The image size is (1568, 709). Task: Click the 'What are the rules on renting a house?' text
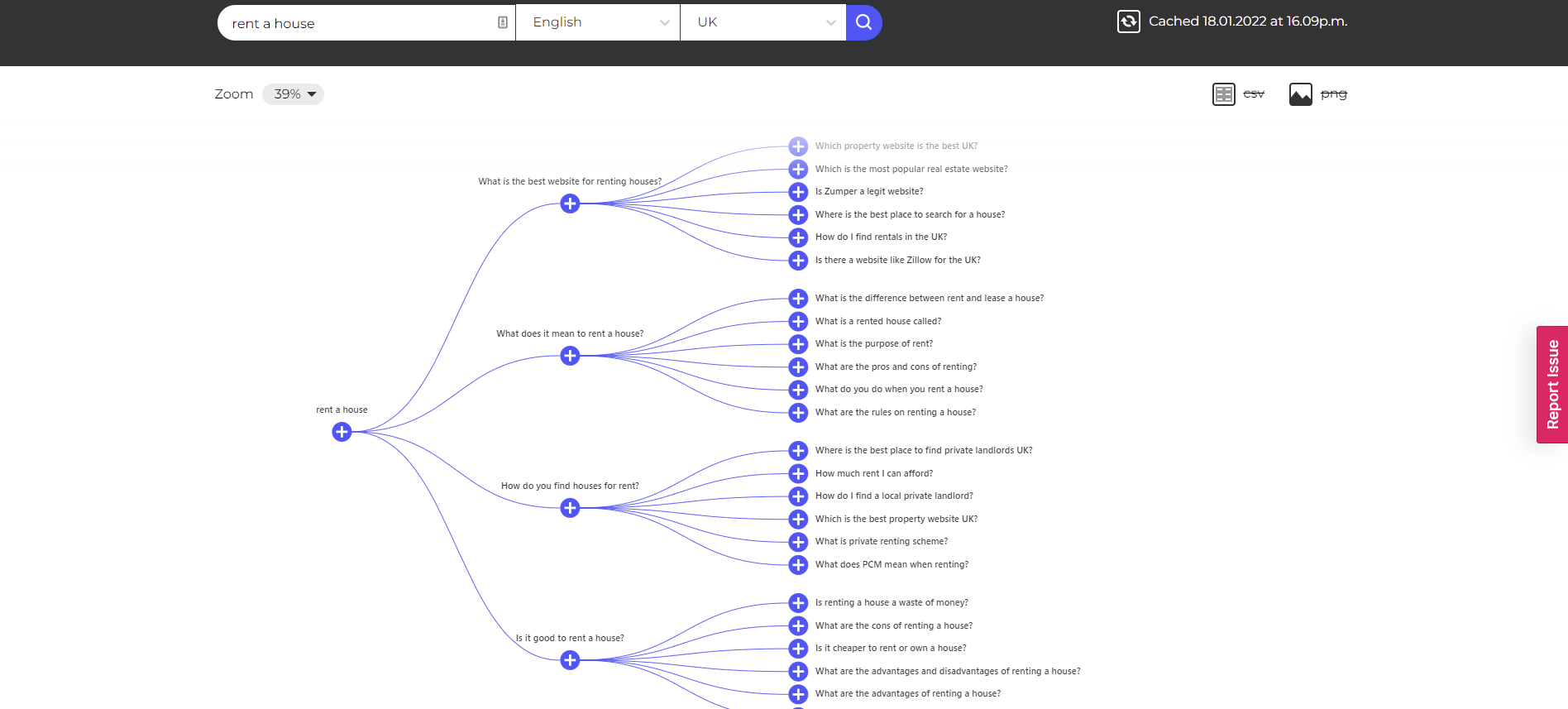pyautogui.click(x=896, y=413)
